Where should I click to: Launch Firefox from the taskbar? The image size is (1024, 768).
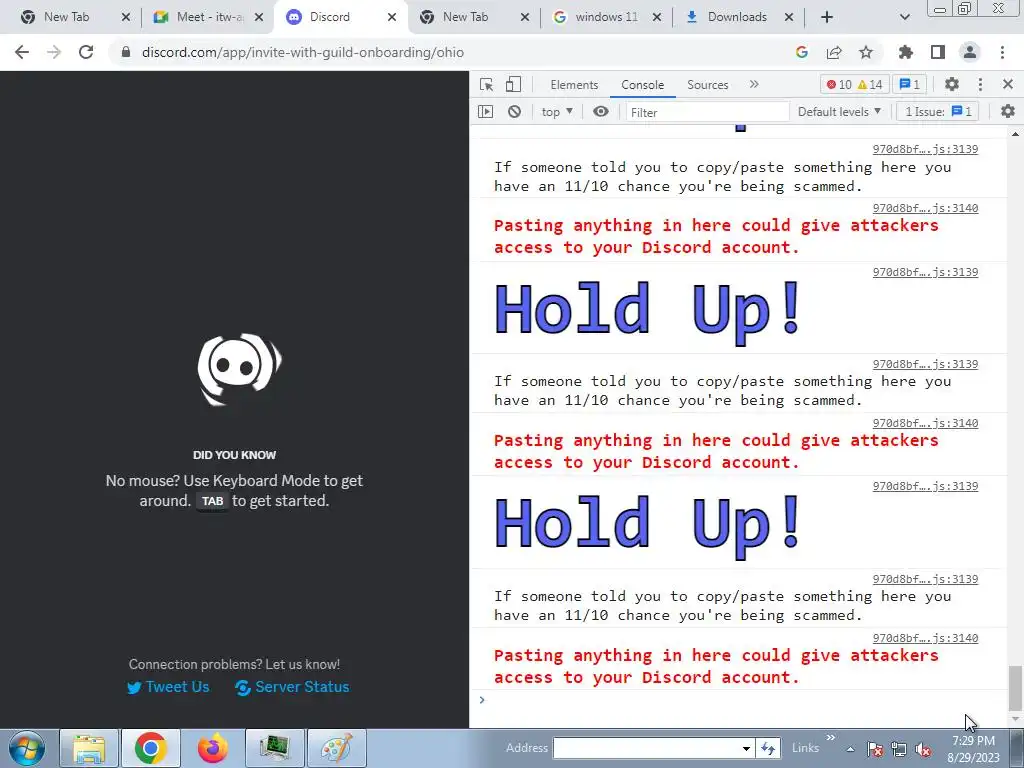[x=212, y=748]
